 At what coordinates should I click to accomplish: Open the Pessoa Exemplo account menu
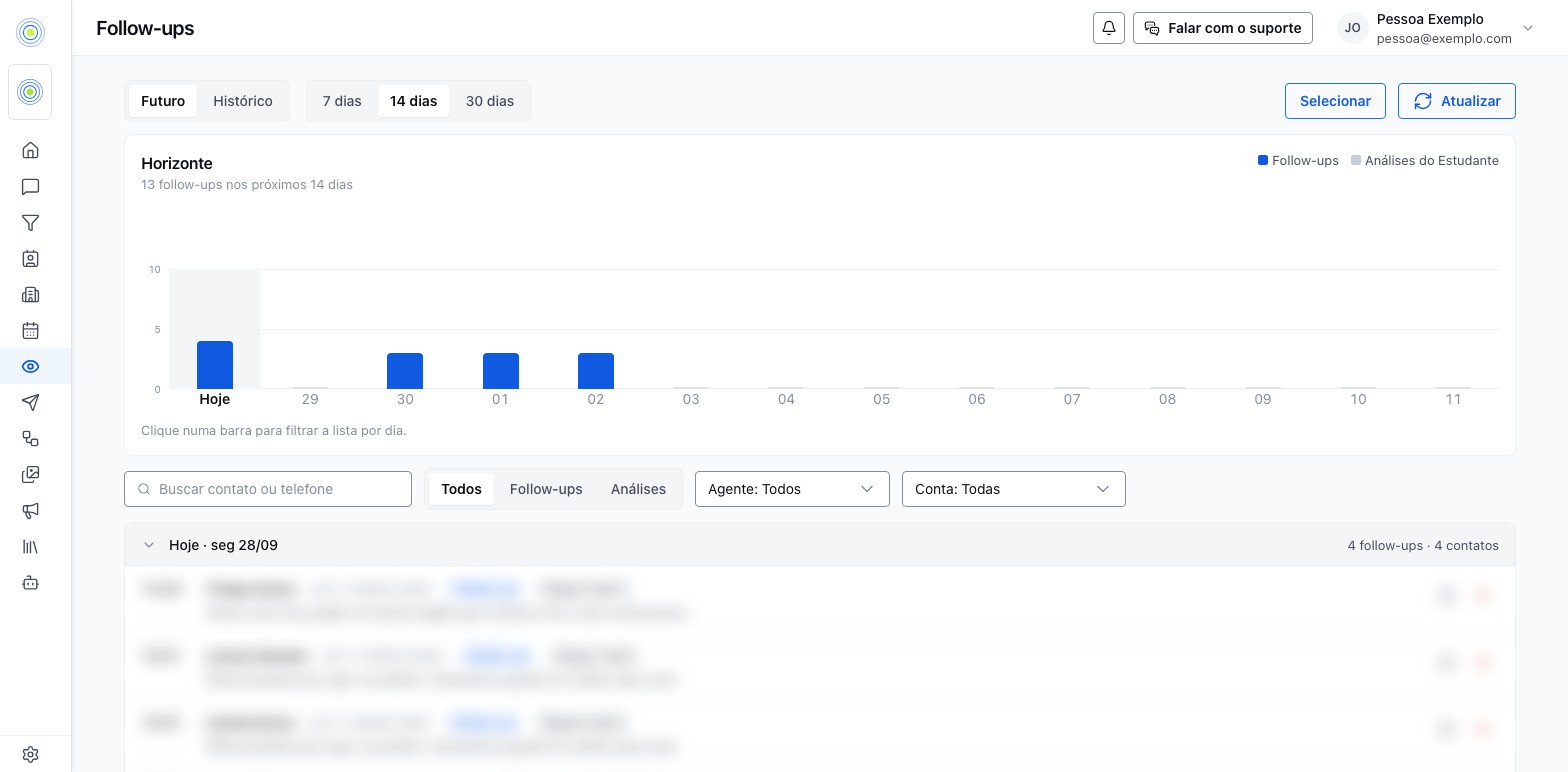pyautogui.click(x=1436, y=28)
